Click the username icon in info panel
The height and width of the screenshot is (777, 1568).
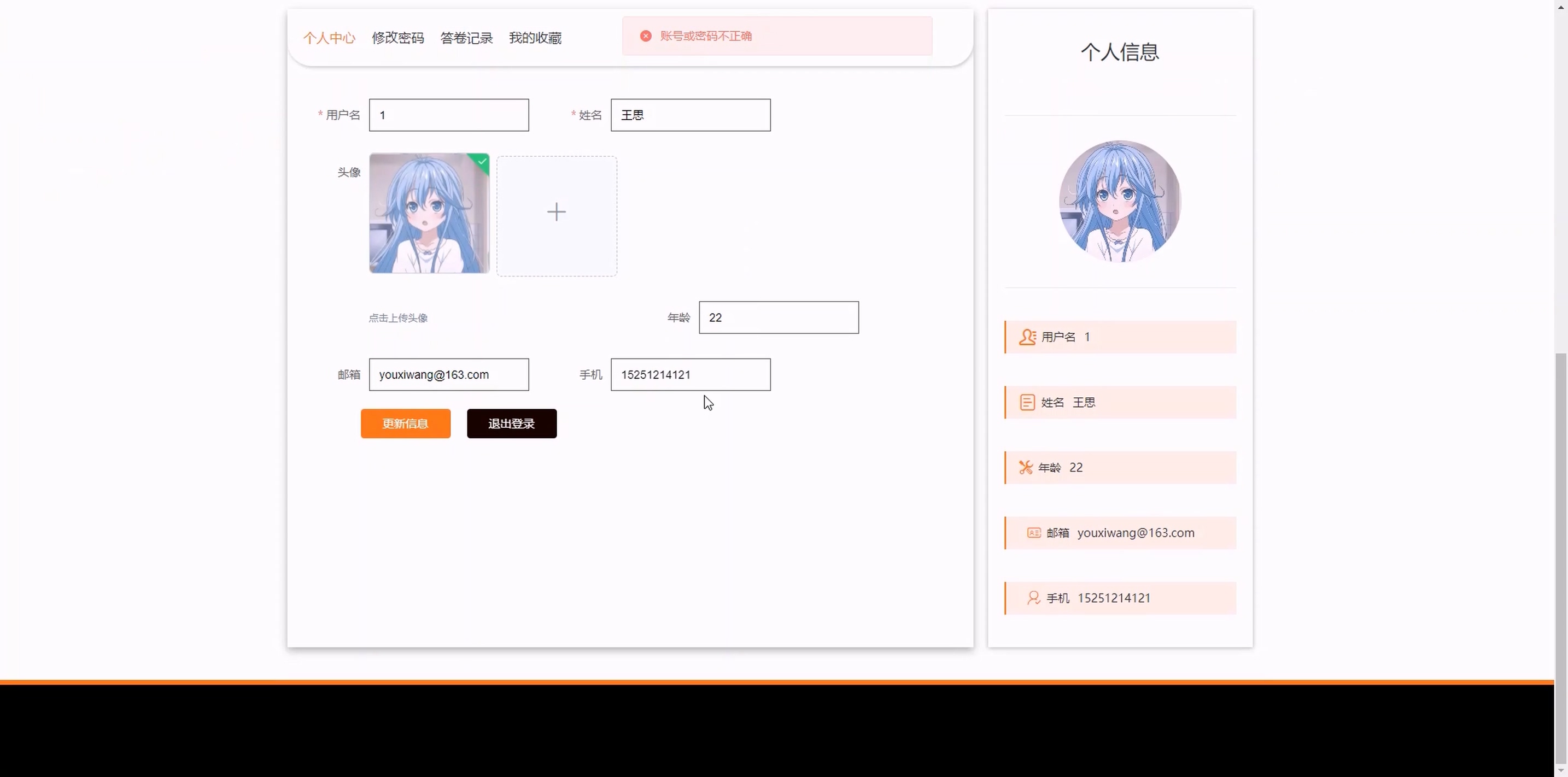pos(1027,337)
